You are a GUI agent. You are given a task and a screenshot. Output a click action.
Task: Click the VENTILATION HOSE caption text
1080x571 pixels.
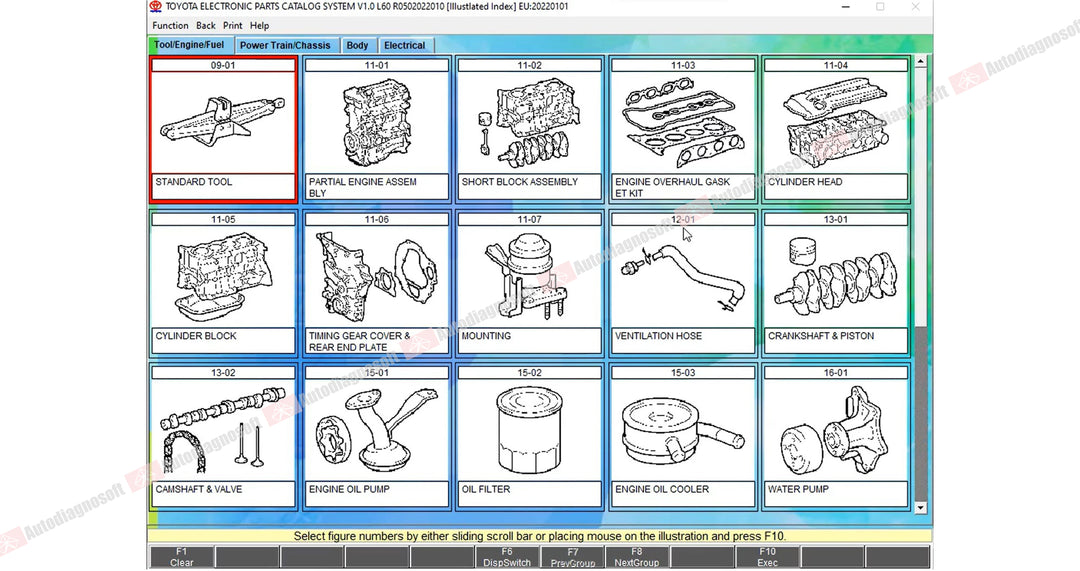click(658, 335)
